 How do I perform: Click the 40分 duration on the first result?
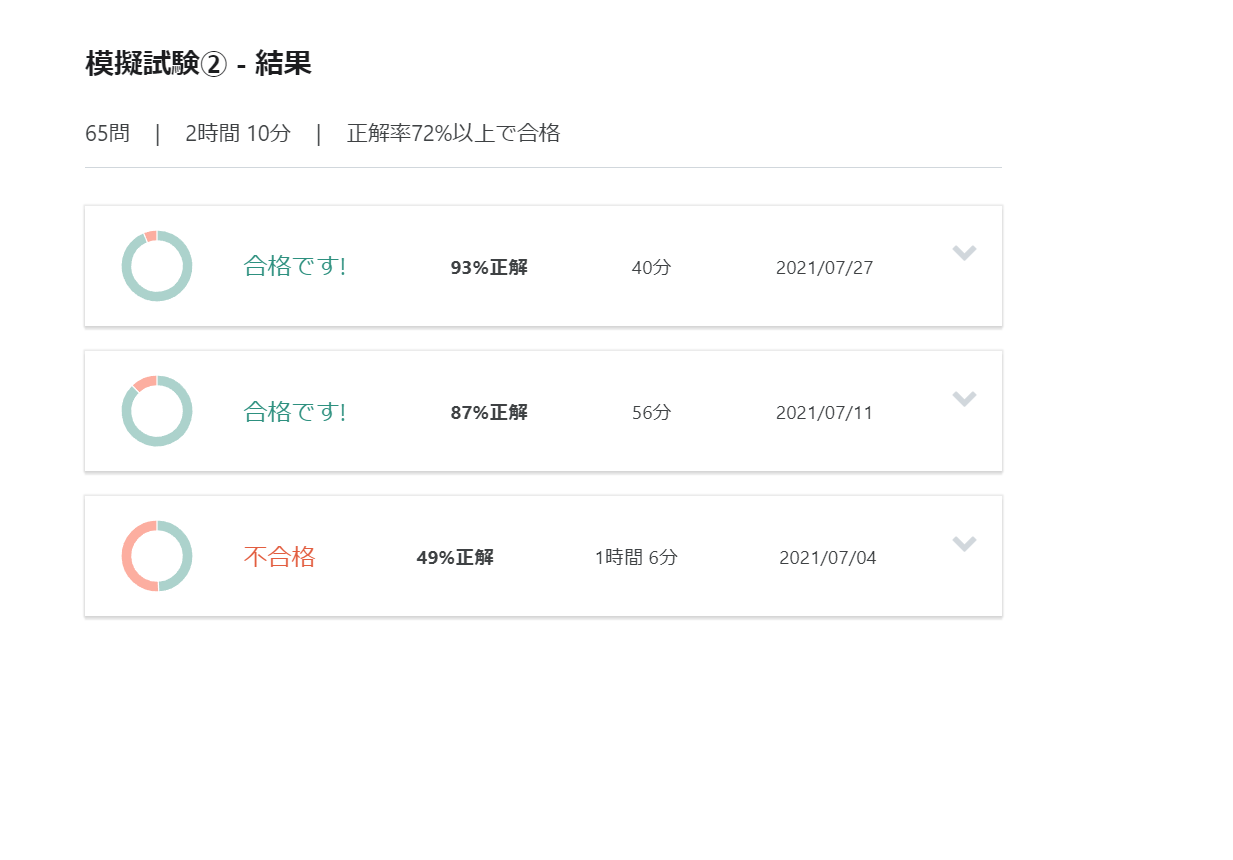tap(652, 268)
